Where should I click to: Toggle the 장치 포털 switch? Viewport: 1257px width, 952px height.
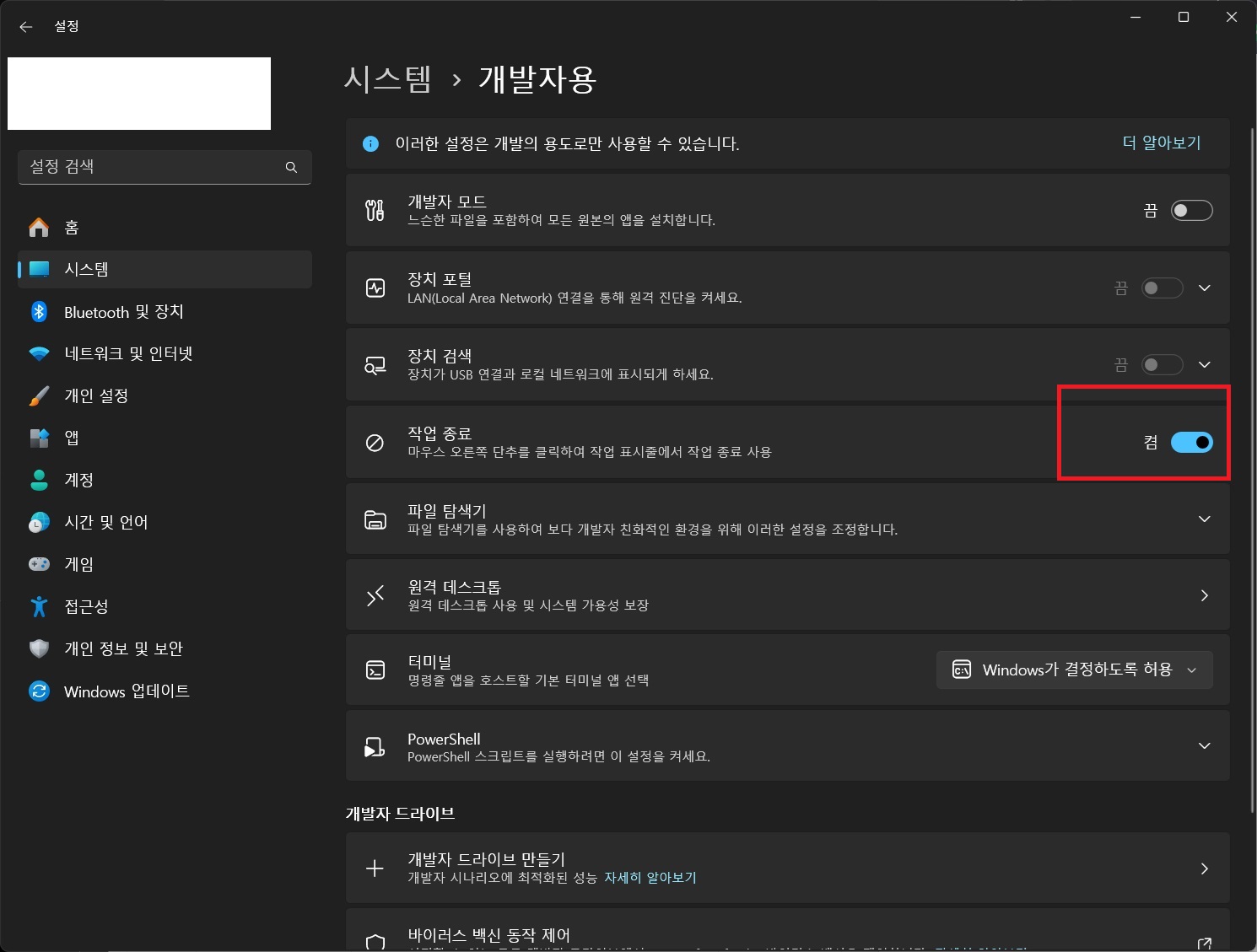[x=1162, y=288]
